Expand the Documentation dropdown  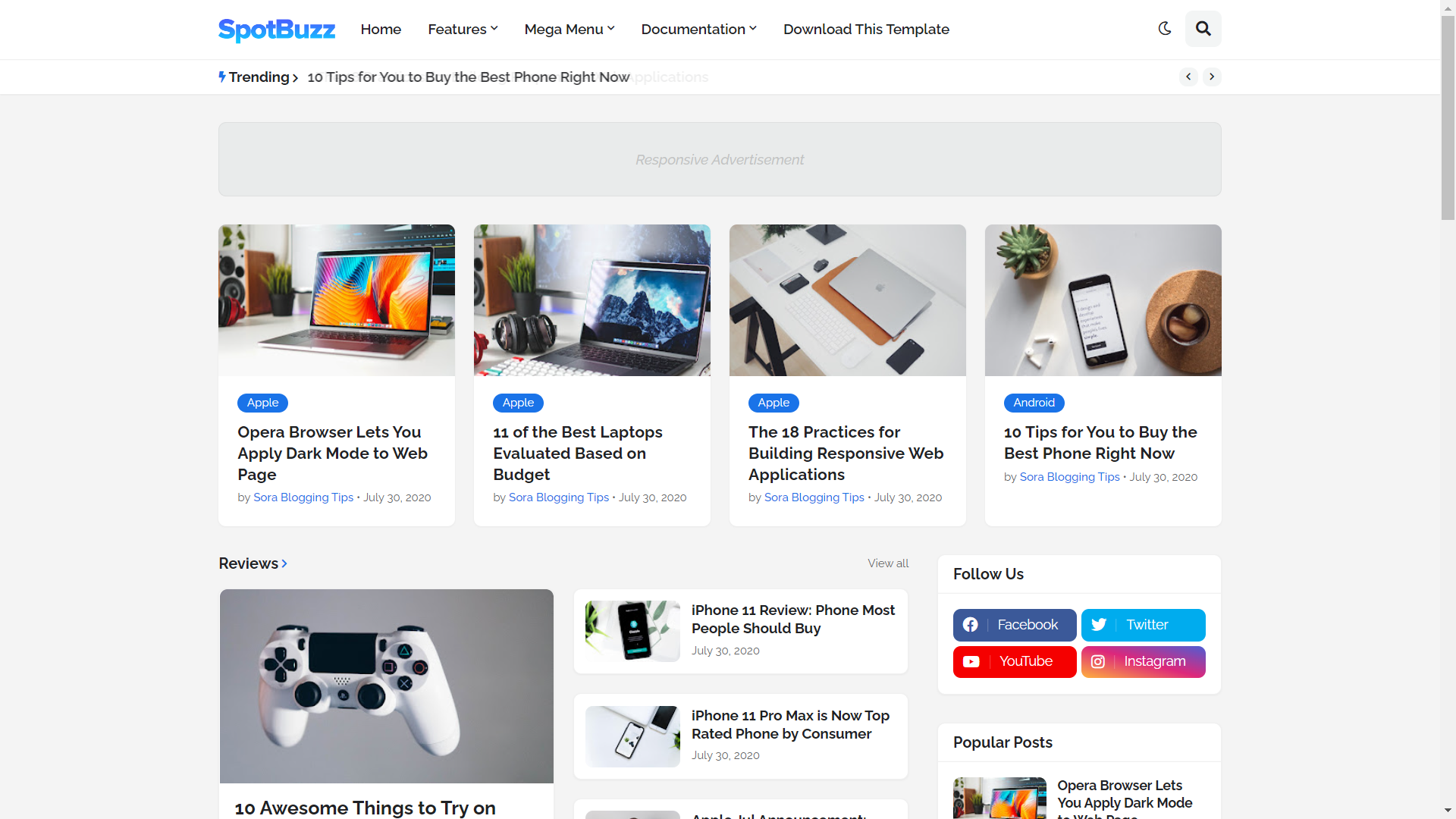click(698, 29)
